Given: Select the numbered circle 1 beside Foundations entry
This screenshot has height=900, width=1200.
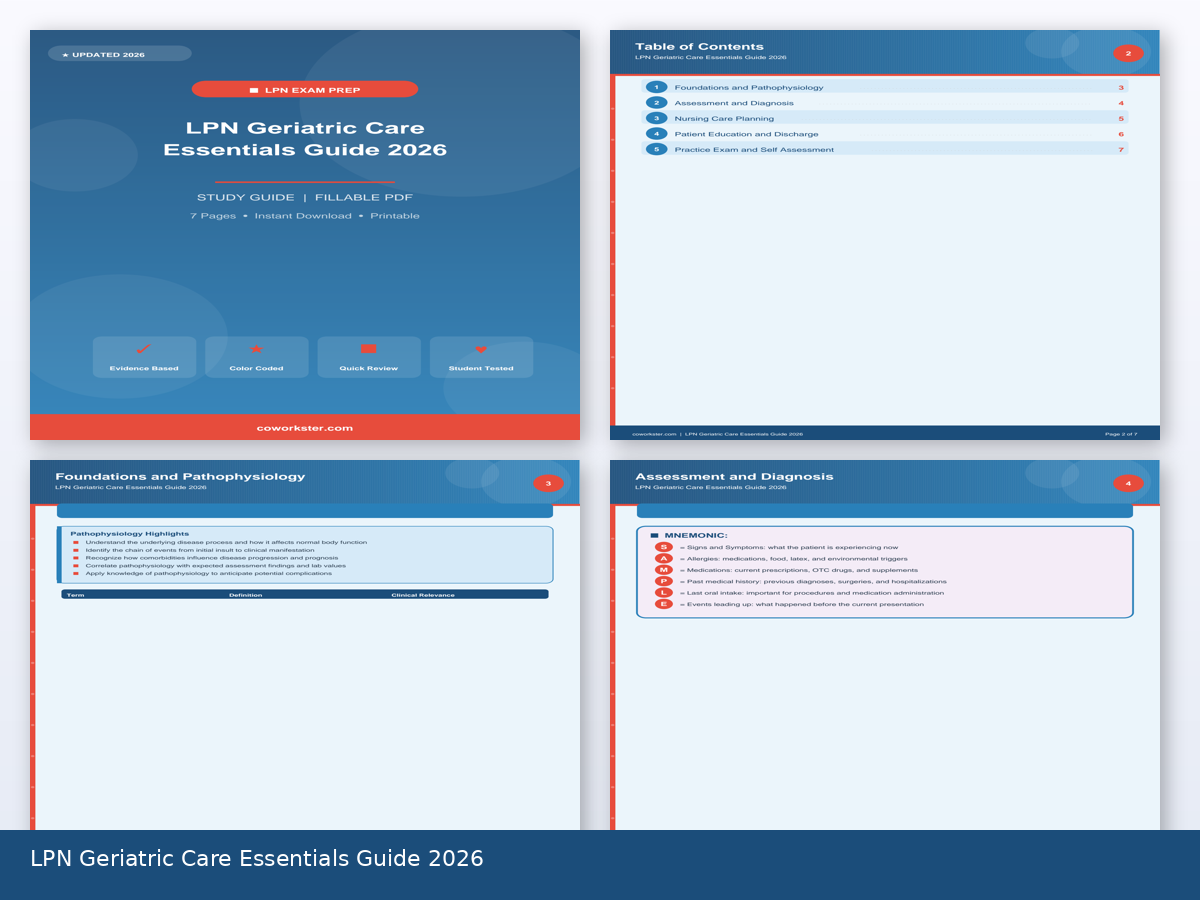Looking at the screenshot, I should click(x=656, y=87).
